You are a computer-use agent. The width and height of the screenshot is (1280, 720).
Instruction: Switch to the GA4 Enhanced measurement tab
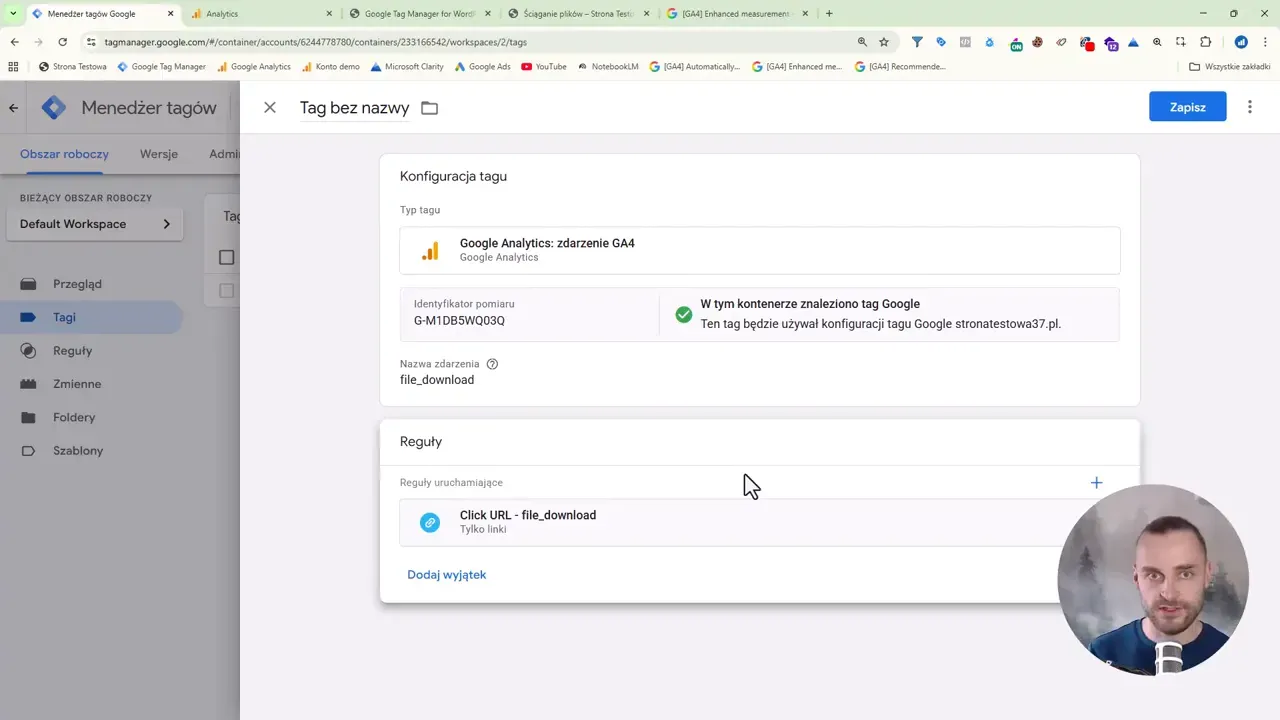[738, 14]
